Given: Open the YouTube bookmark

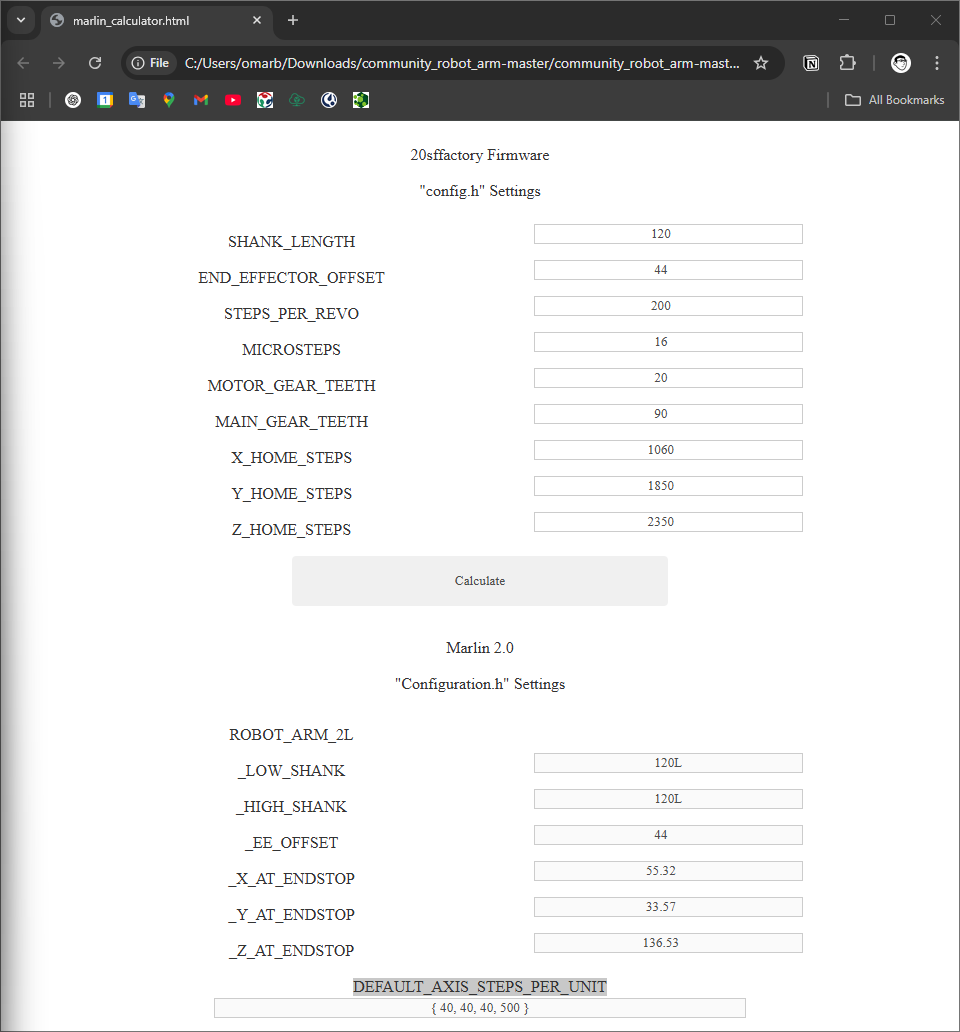Looking at the screenshot, I should coord(233,100).
